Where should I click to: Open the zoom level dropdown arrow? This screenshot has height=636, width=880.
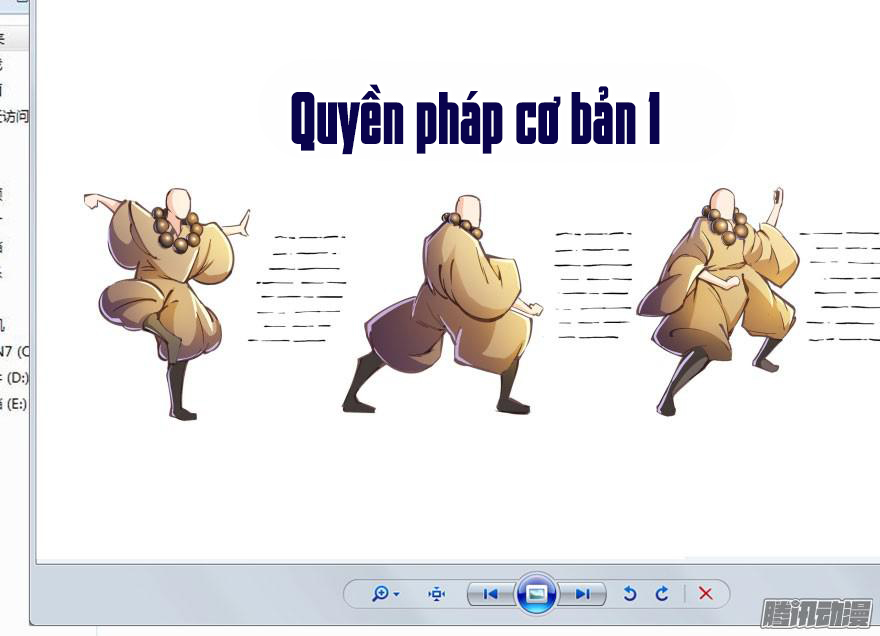click(394, 593)
